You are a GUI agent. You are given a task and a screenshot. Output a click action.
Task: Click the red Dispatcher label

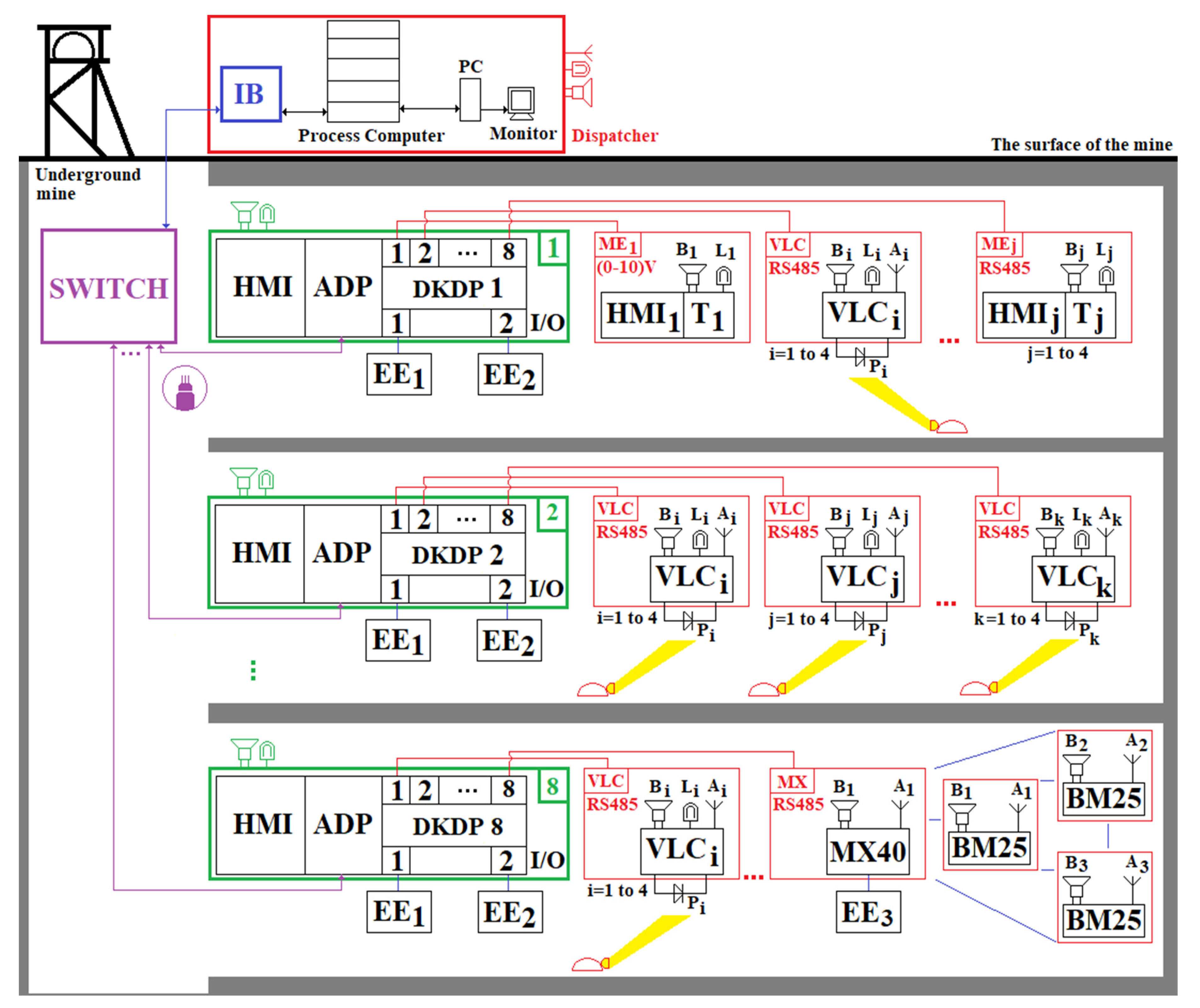point(615,136)
